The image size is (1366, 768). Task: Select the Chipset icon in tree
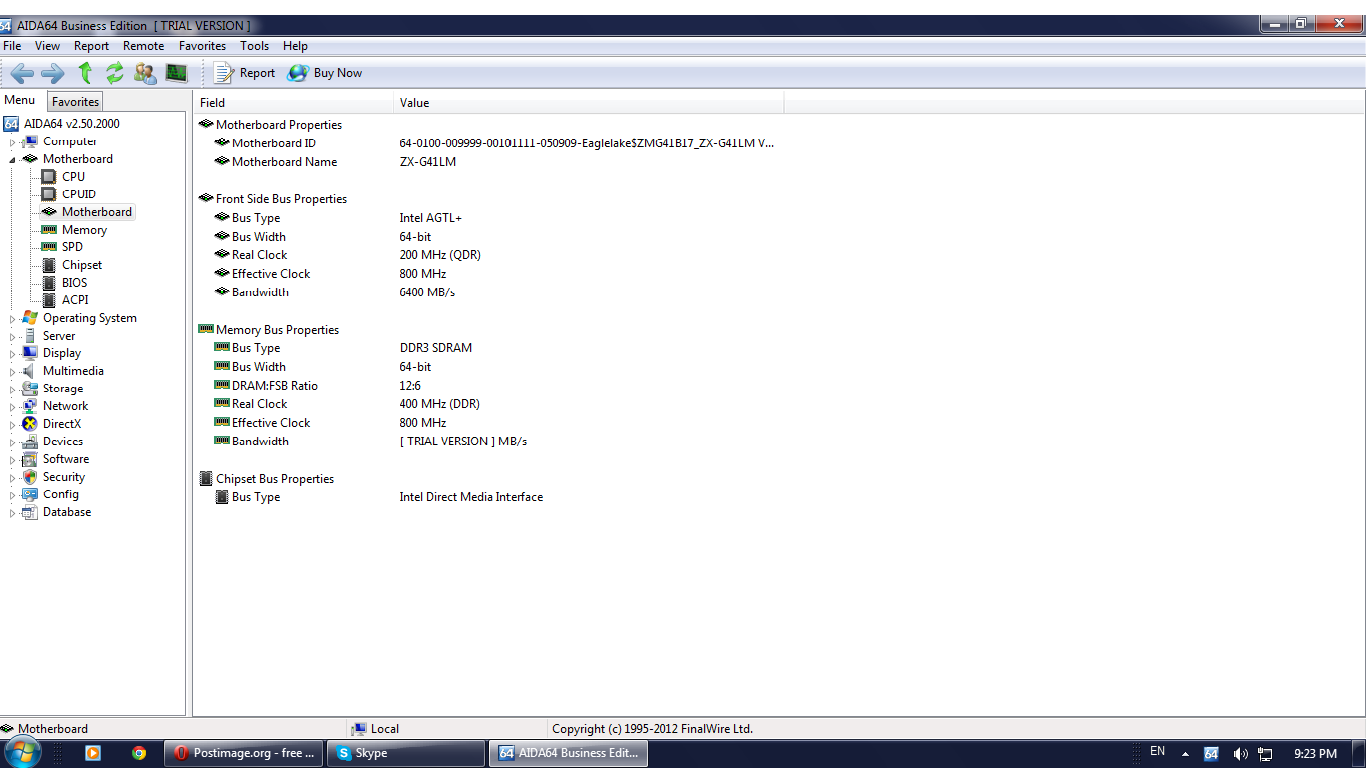coord(49,265)
